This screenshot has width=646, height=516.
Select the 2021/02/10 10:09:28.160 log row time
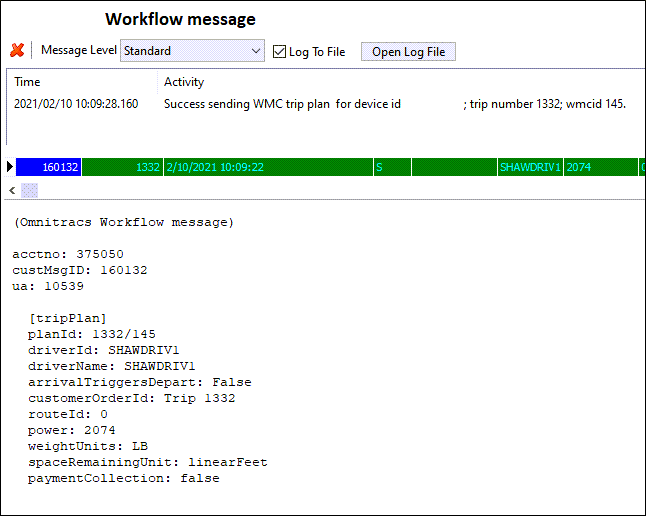pyautogui.click(x=76, y=104)
